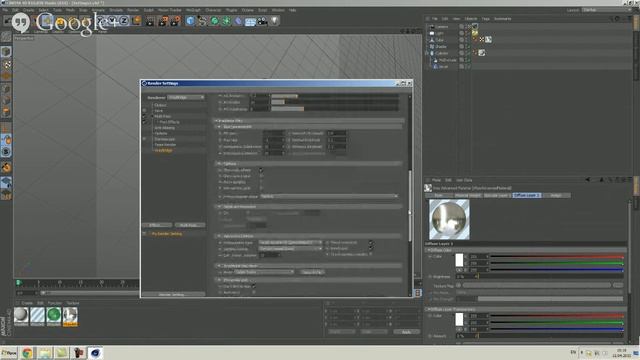The width and height of the screenshot is (640, 360).
Task: Click the Render to Picture Viewer icon
Action: coord(163,21)
